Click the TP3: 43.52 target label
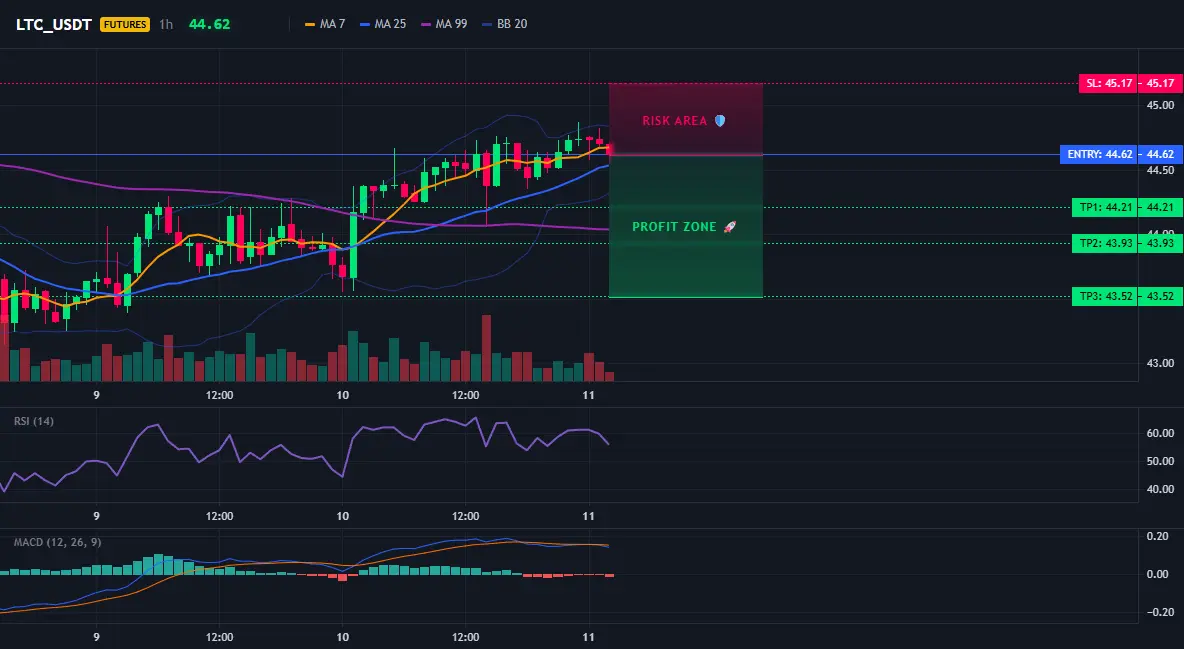Viewport: 1184px width, 649px height. [x=1105, y=296]
